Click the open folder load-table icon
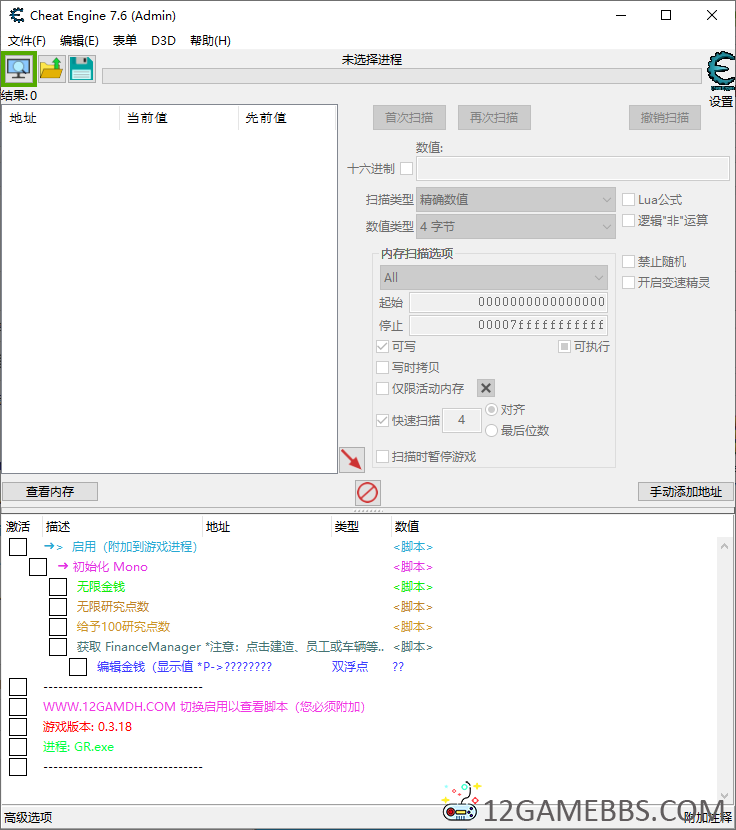This screenshot has height=830, width=736. click(x=51, y=69)
